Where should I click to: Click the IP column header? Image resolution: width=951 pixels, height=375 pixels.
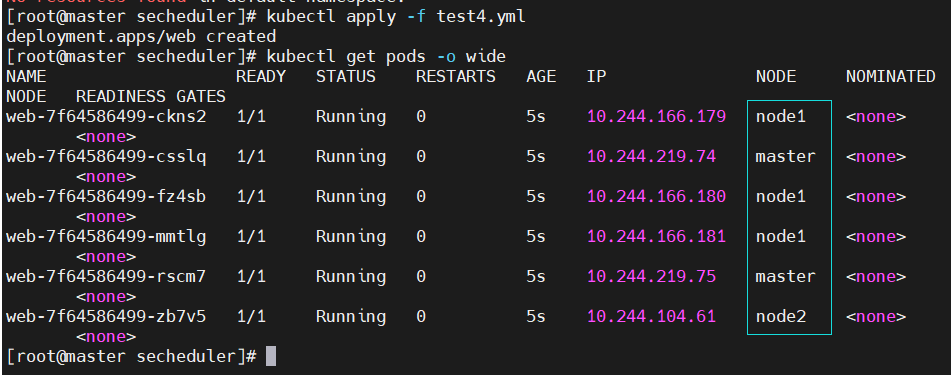coord(596,76)
